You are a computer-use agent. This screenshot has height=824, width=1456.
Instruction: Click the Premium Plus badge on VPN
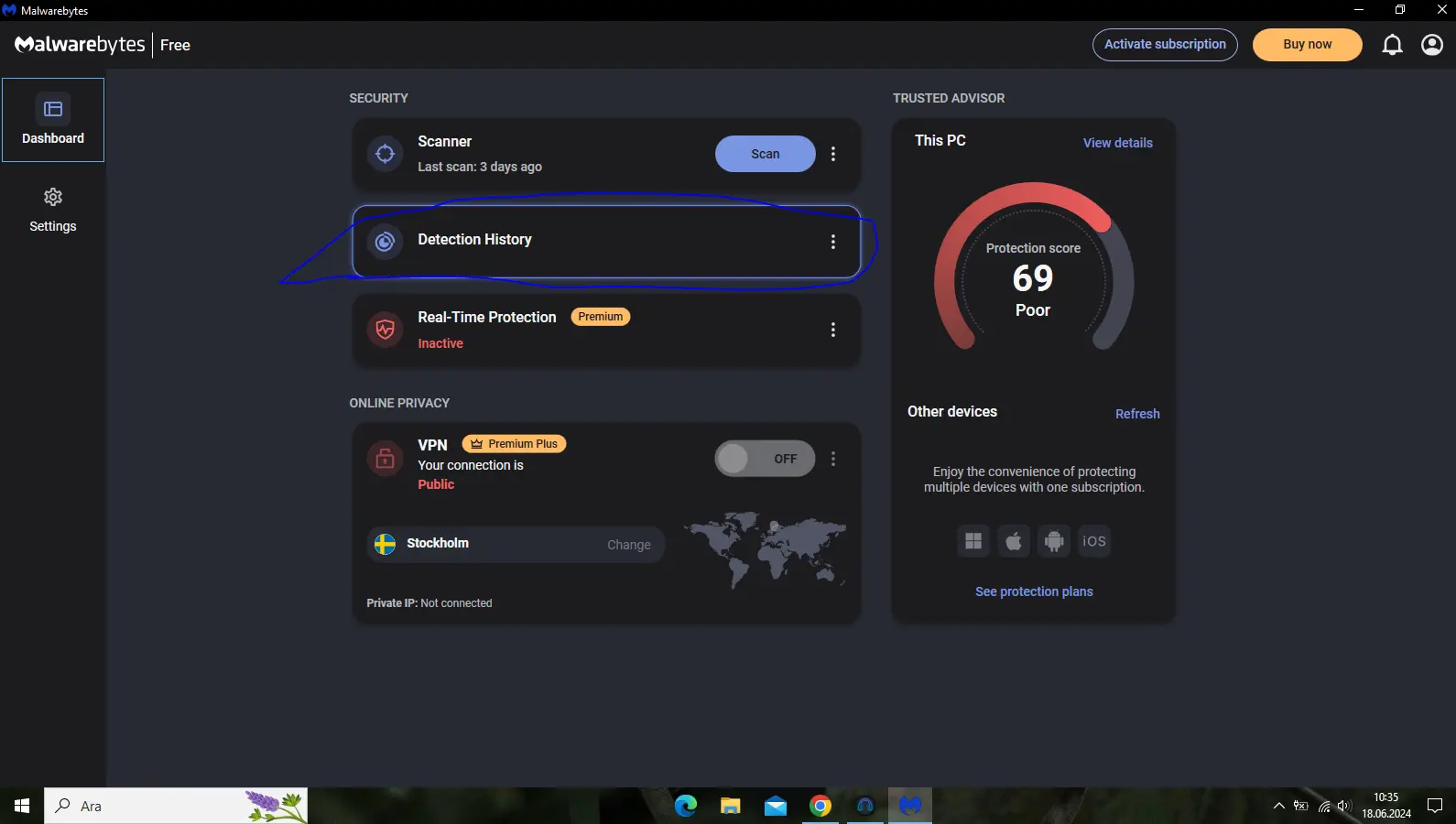pos(514,444)
